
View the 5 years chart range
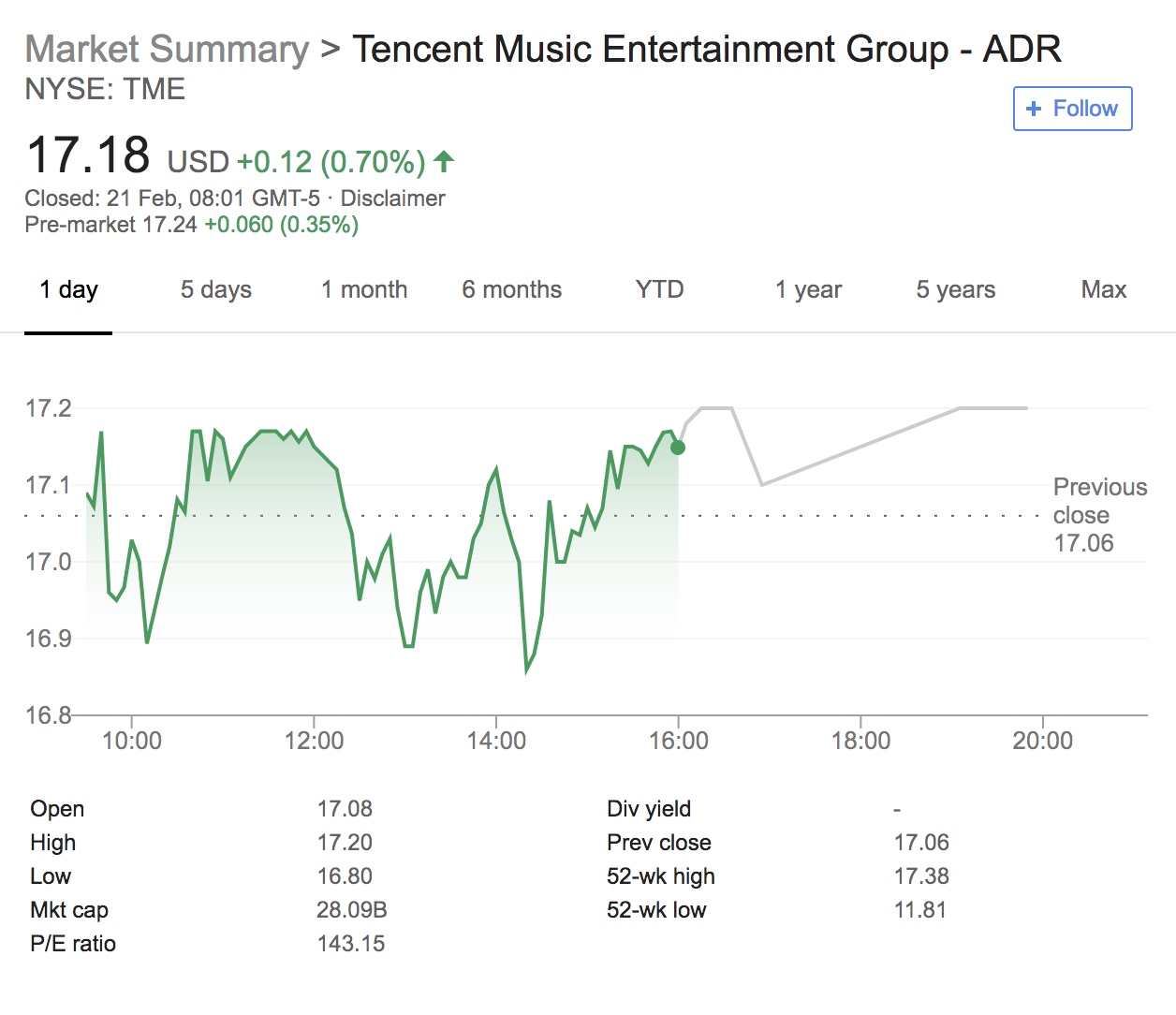(955, 290)
